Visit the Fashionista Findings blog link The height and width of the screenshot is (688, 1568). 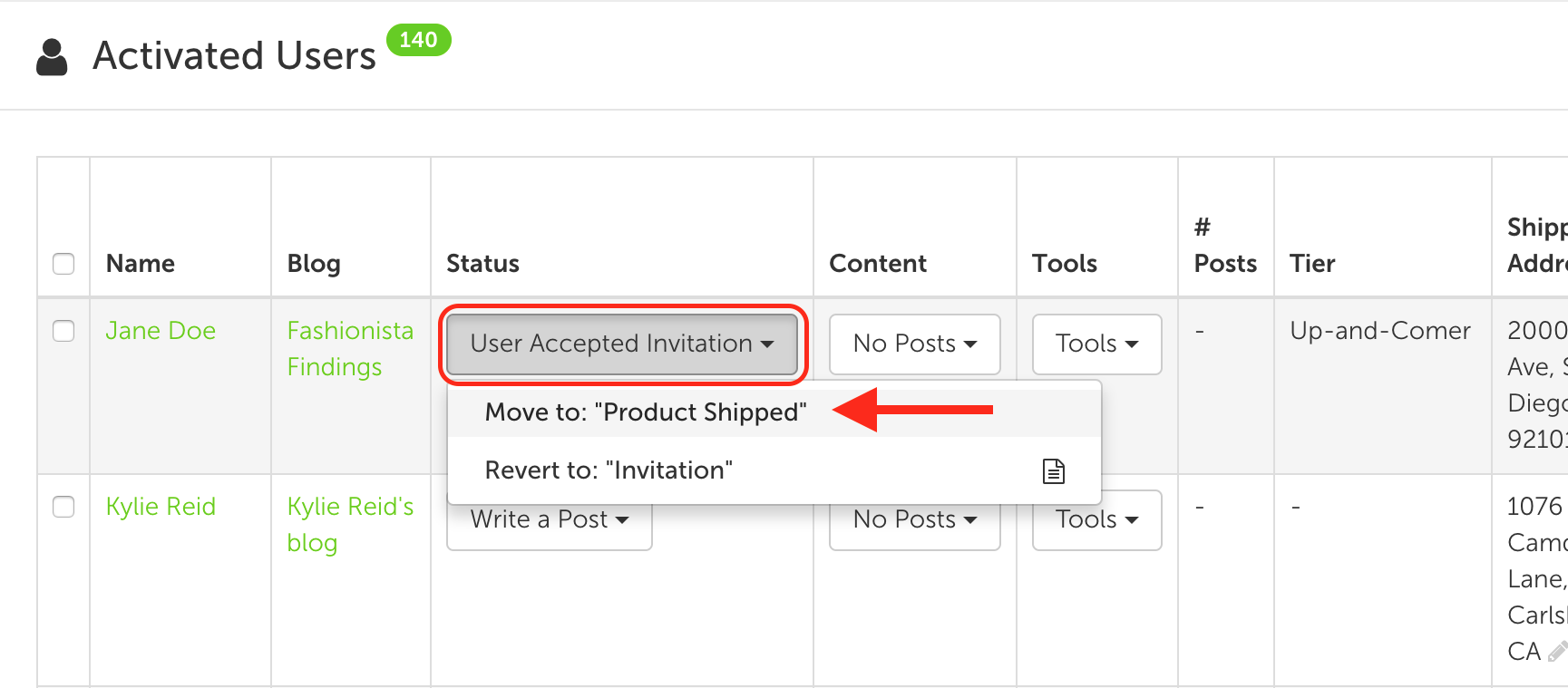coord(350,349)
